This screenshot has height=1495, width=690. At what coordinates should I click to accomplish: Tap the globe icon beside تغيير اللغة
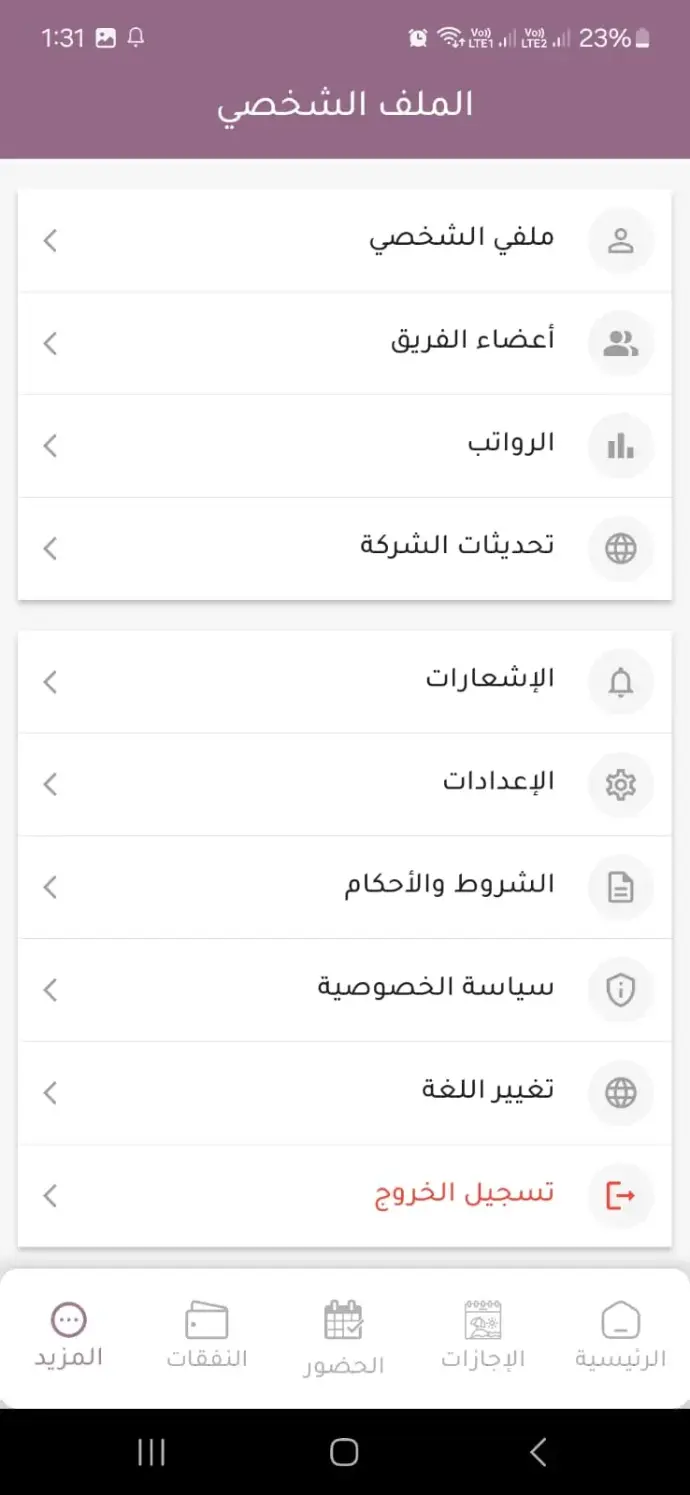620,1093
